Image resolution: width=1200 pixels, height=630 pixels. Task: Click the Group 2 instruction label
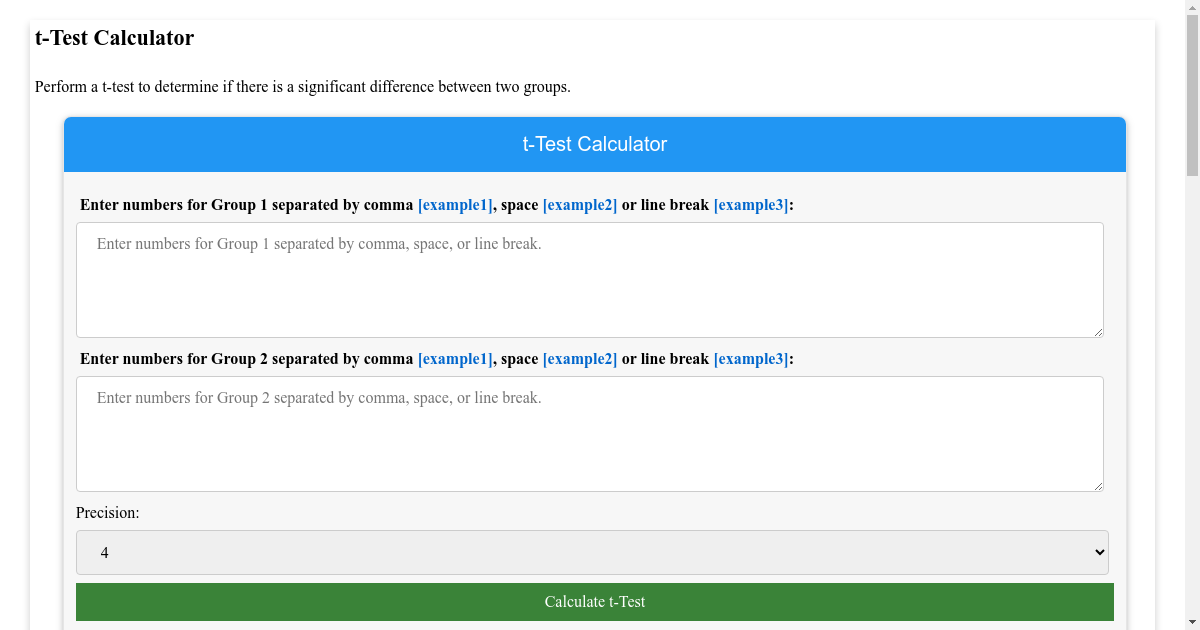click(246, 359)
